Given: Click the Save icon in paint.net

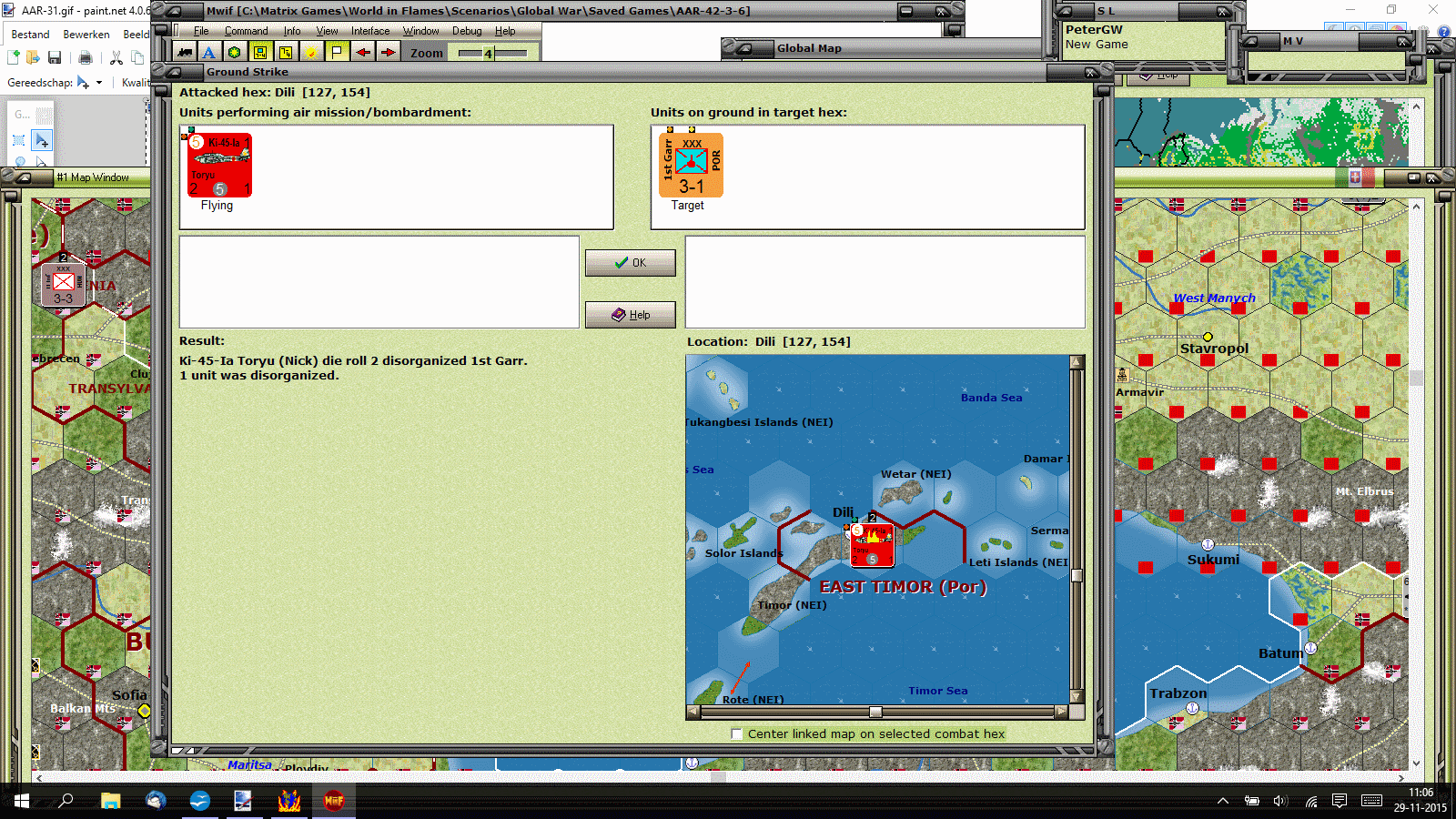Looking at the screenshot, I should [x=55, y=57].
